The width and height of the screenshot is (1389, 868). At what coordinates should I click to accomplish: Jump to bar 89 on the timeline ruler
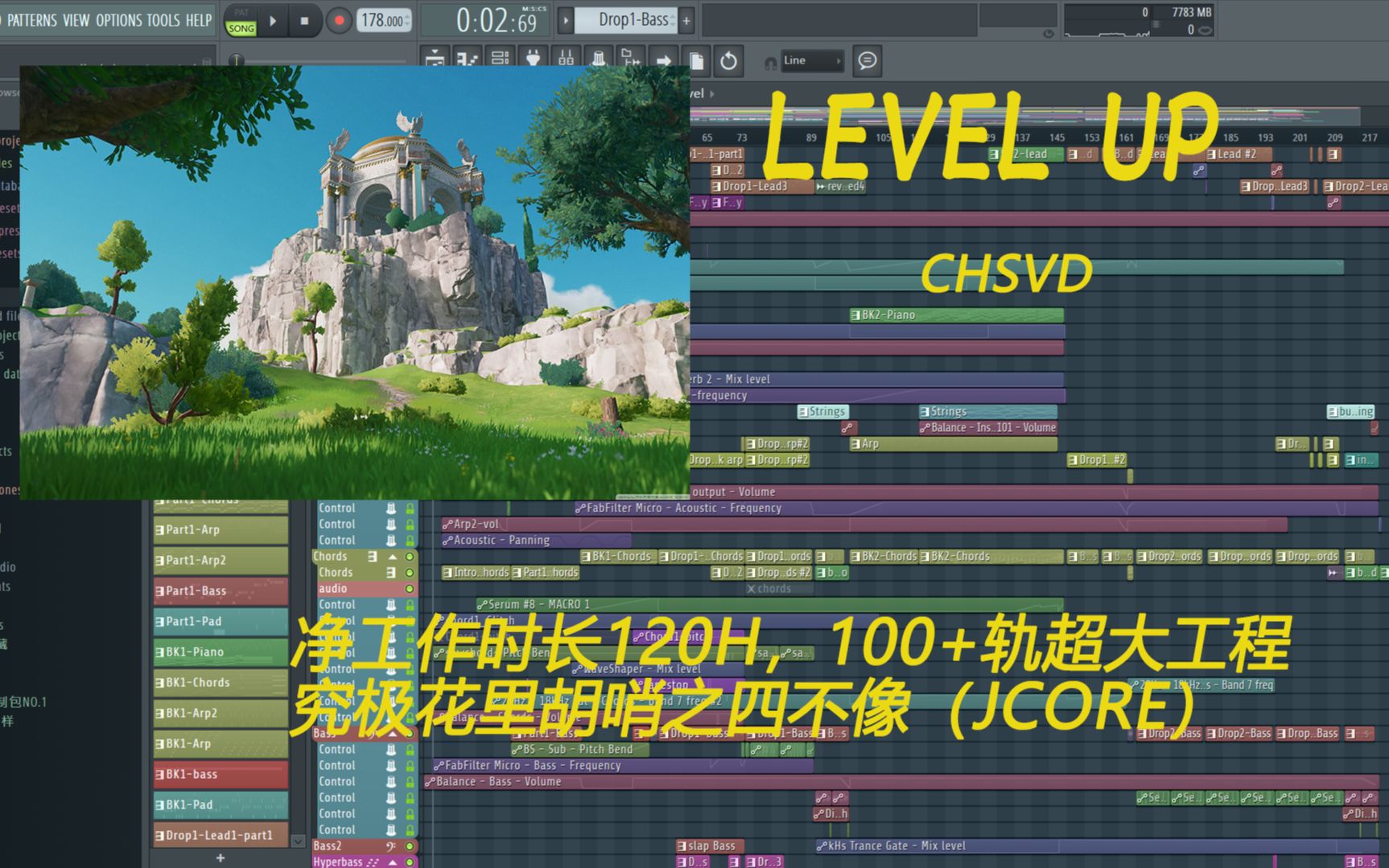tap(811, 138)
